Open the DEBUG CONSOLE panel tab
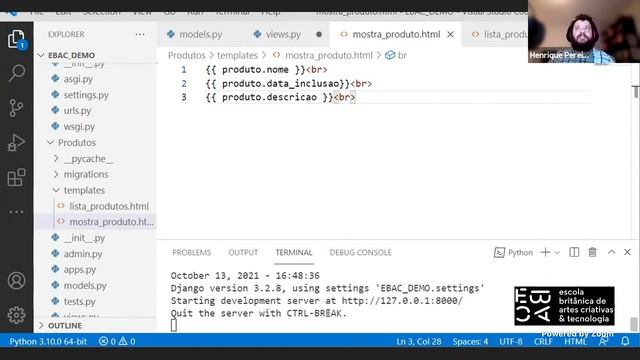This screenshot has width=640, height=360. [x=360, y=253]
